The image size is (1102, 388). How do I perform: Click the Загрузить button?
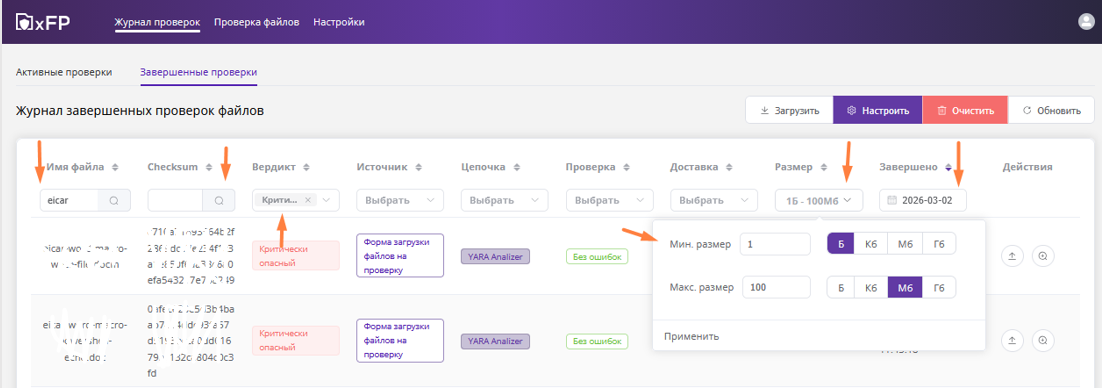(789, 110)
